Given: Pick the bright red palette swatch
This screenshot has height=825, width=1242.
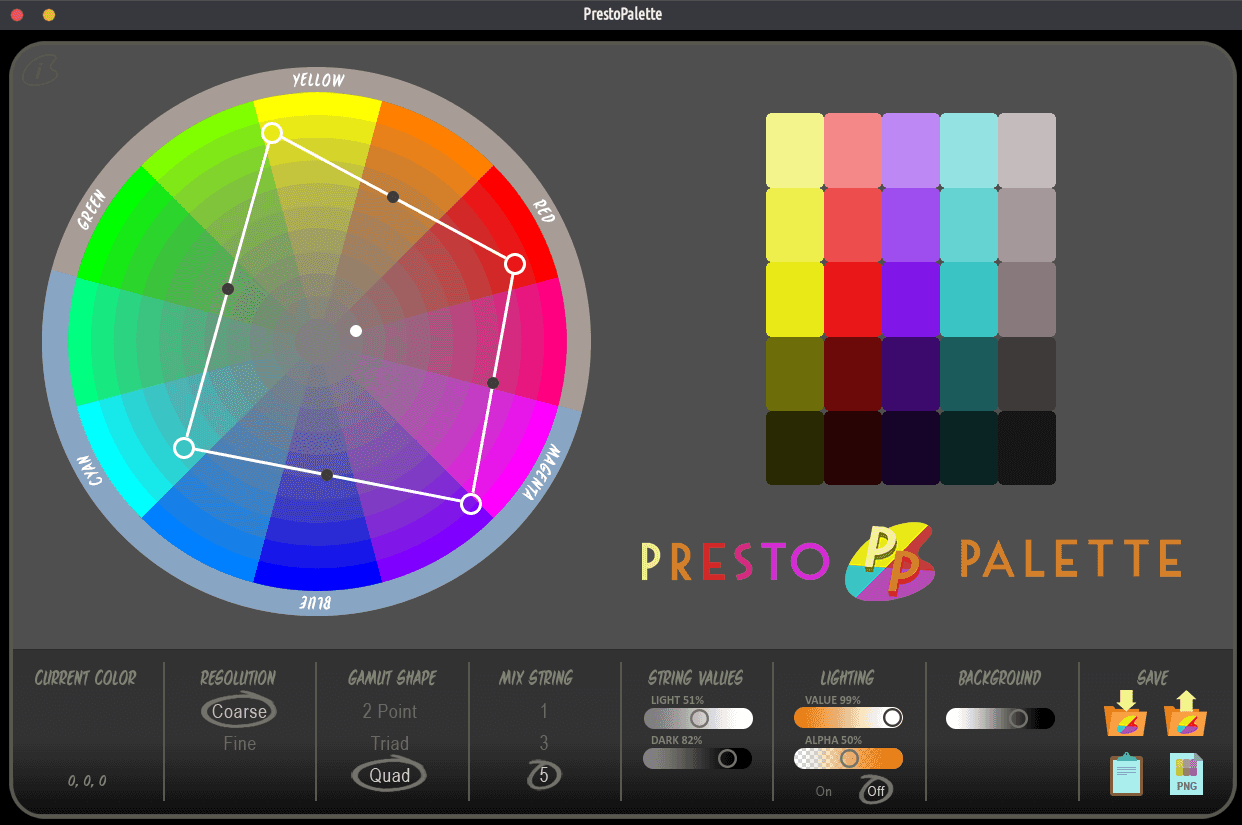Looking at the screenshot, I should click(853, 299).
